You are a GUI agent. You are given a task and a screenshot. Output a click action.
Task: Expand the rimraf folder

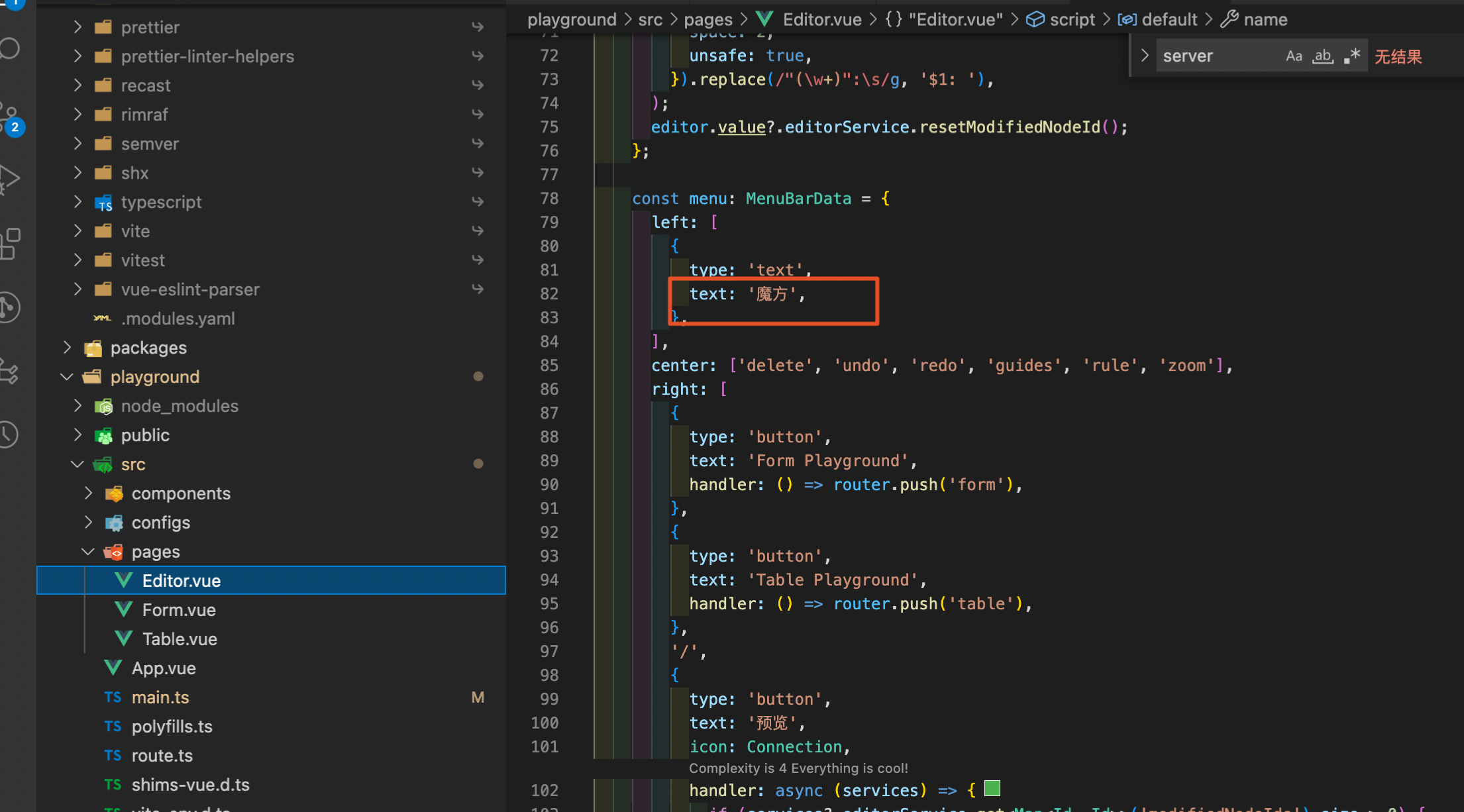coord(78,115)
